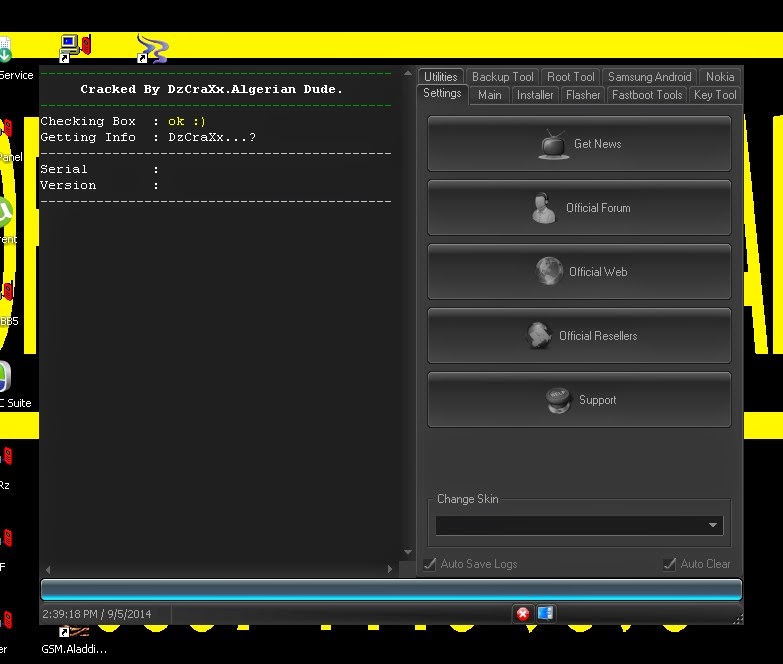The height and width of the screenshot is (664, 783).
Task: Click the Get News button
Action: pyautogui.click(x=579, y=144)
